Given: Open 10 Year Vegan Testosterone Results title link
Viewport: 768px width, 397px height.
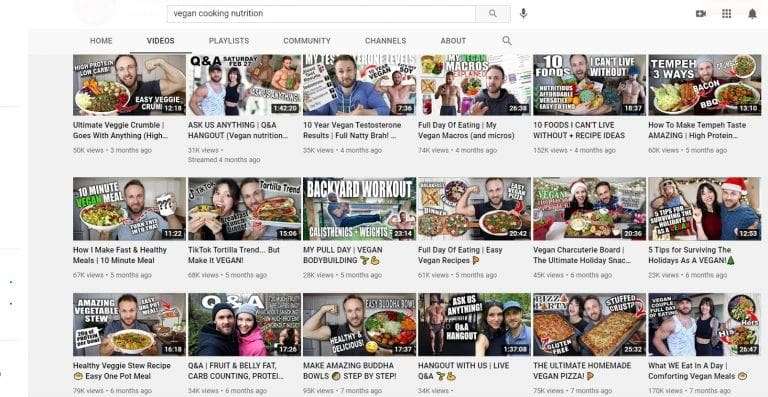Looking at the screenshot, I should pyautogui.click(x=352, y=130).
